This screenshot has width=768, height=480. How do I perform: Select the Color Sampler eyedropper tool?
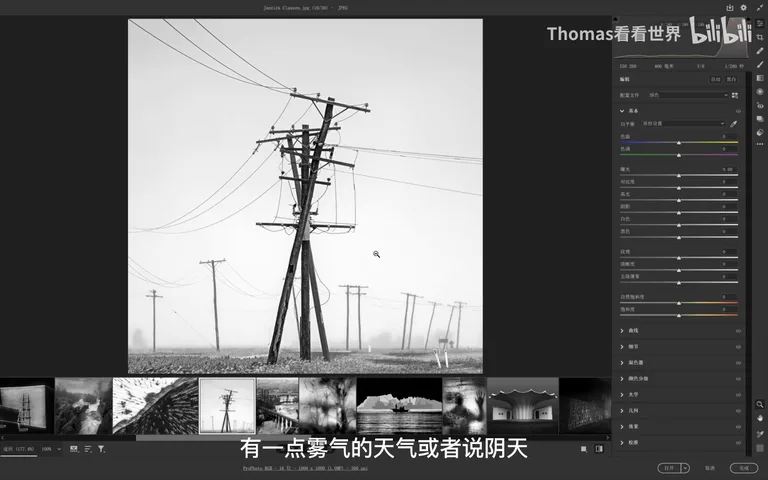(x=760, y=434)
